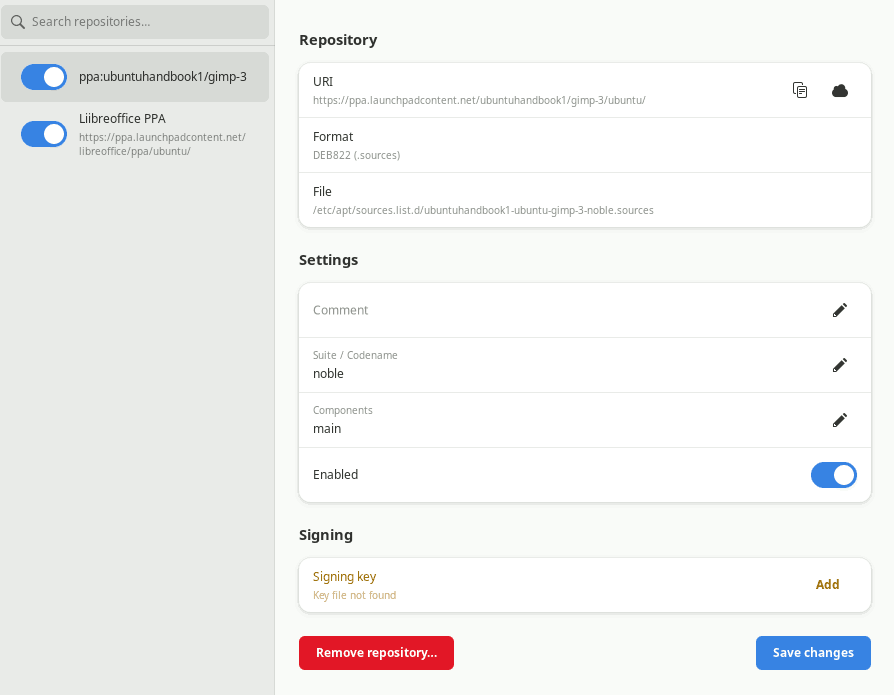The image size is (894, 695).
Task: Click Remove repository button
Action: (376, 653)
